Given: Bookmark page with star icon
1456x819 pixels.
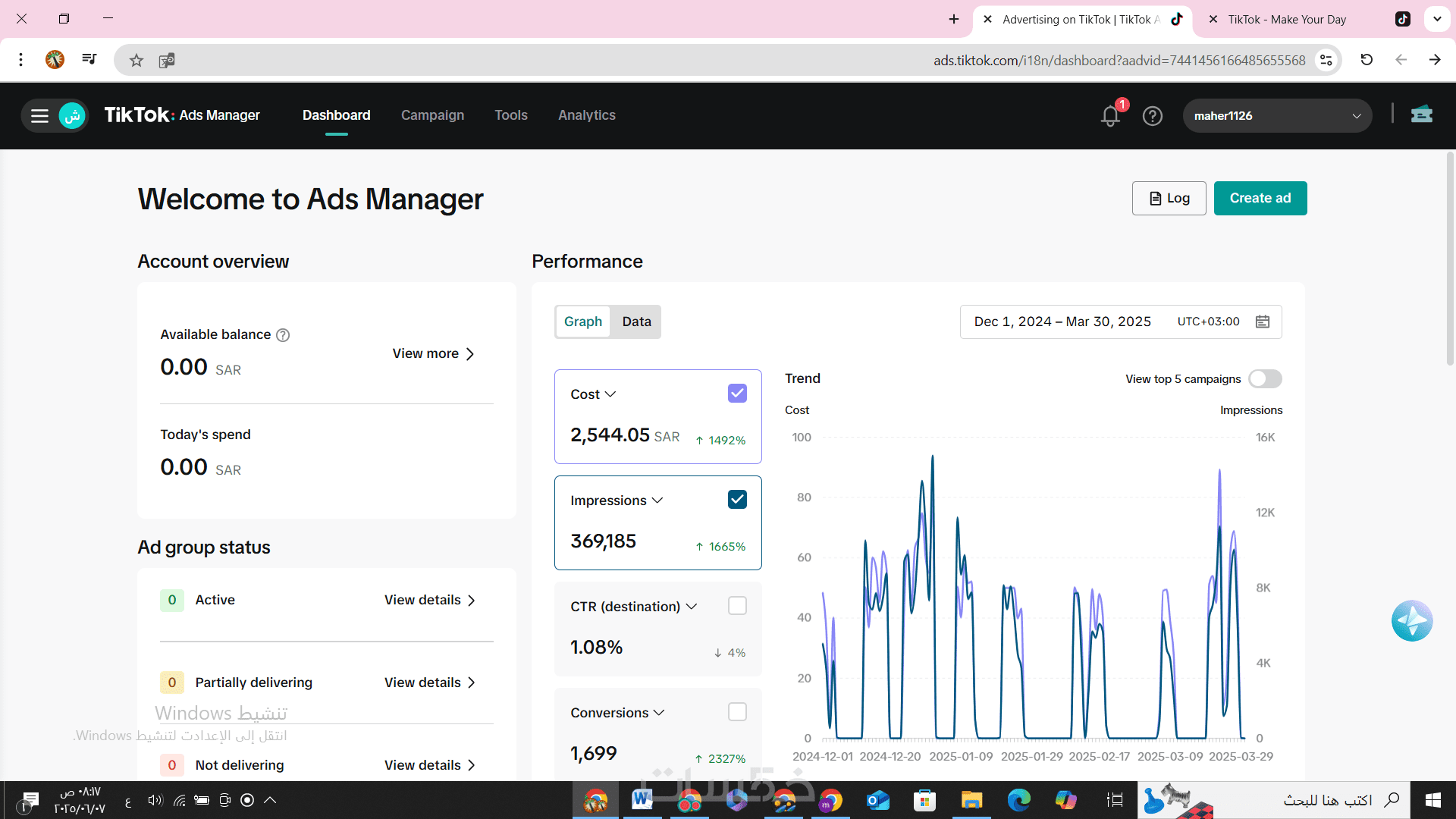Looking at the screenshot, I should [x=136, y=61].
